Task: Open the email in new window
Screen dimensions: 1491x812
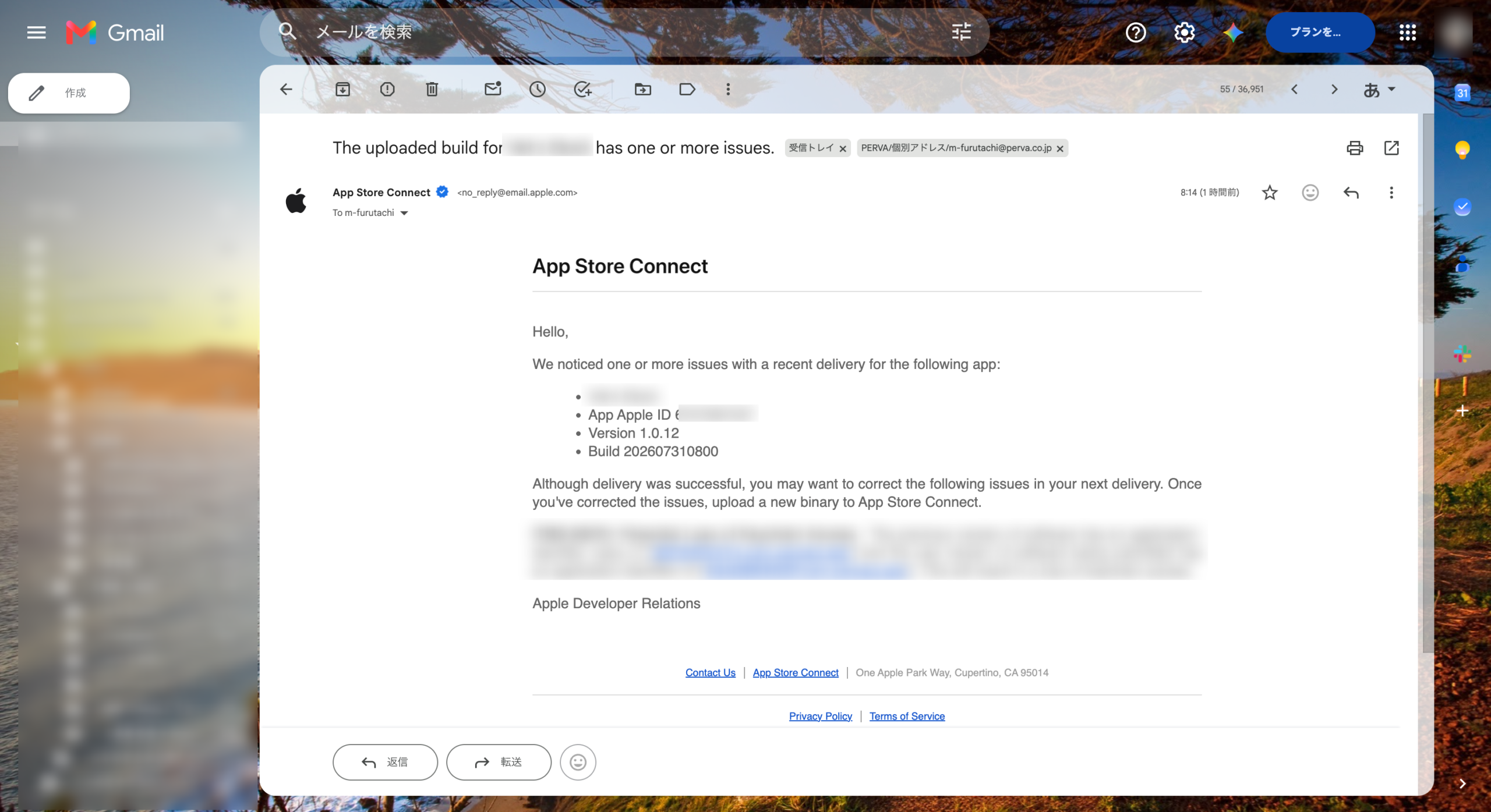Action: 1391,148
